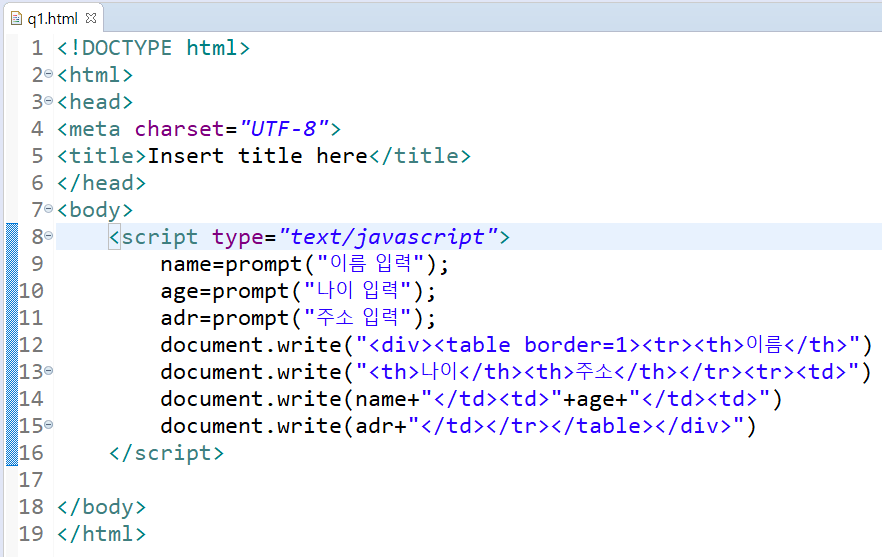Viewport: 882px width, 557px height.
Task: Click the closing </html> tag
Action: point(101,534)
